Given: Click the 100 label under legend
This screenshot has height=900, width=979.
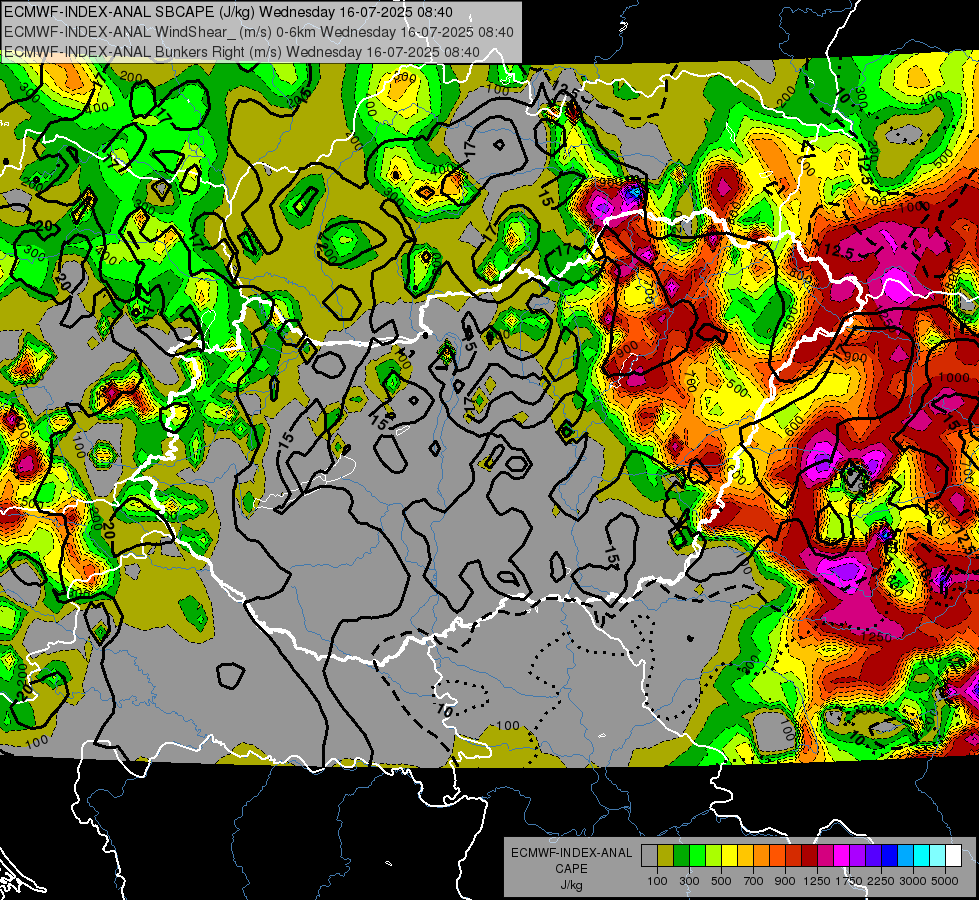Looking at the screenshot, I should (657, 881).
